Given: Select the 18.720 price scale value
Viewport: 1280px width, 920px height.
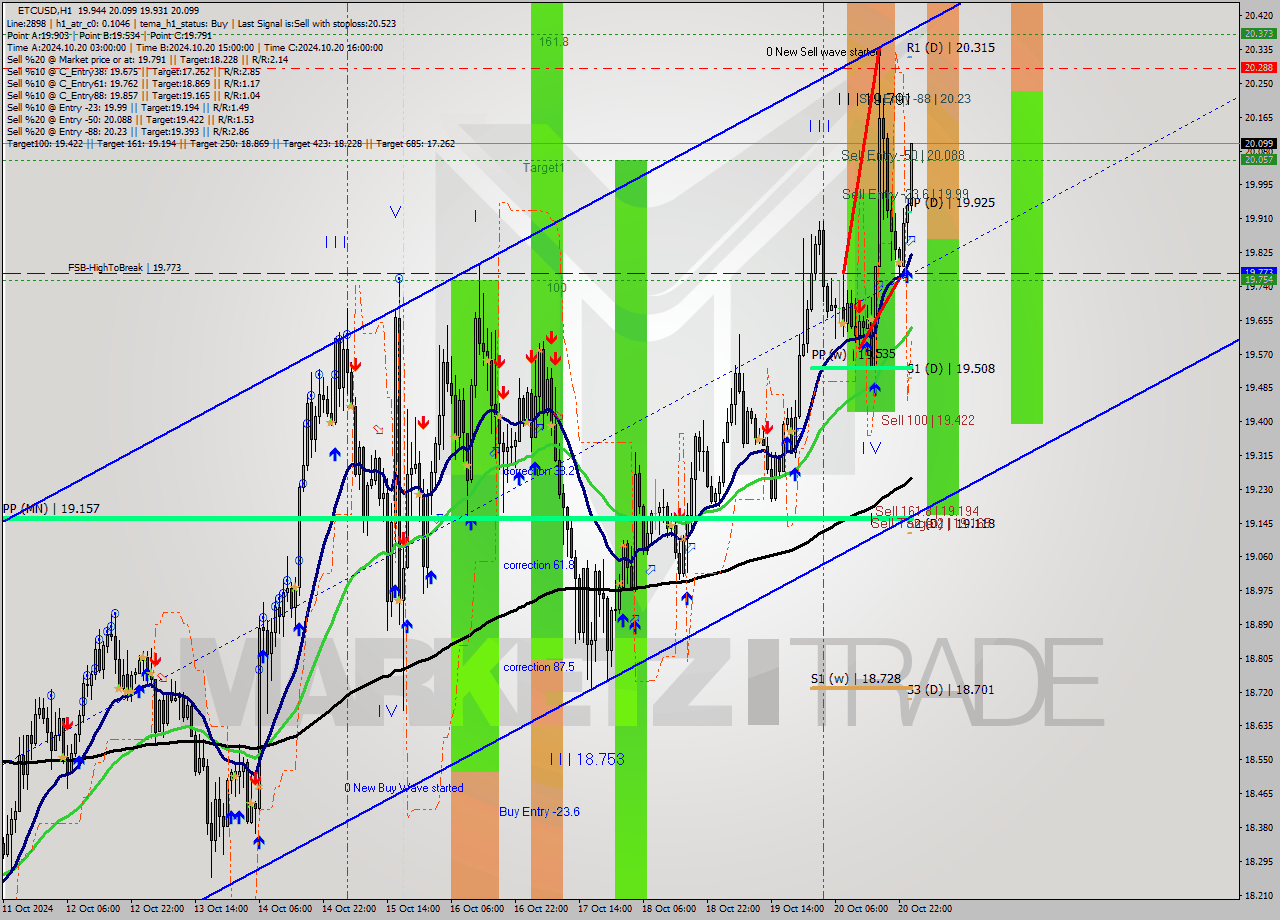Looking at the screenshot, I should click(1258, 692).
